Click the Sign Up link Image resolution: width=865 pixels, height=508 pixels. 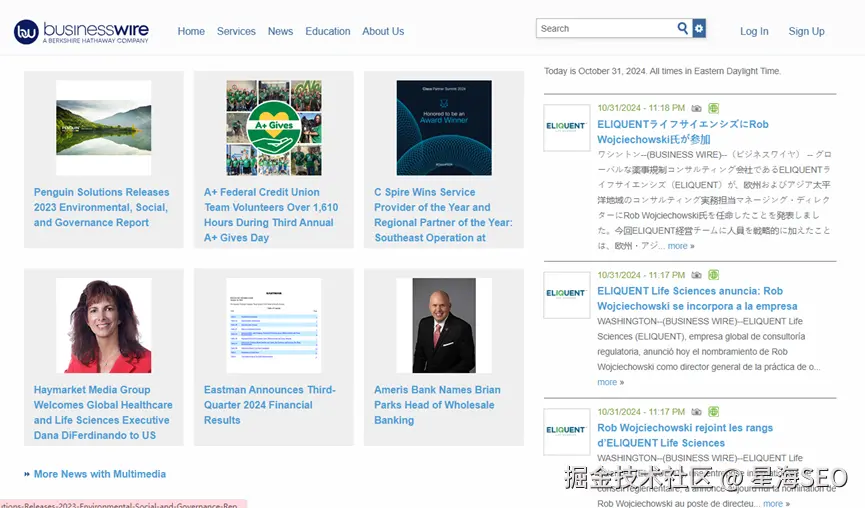coord(807,31)
